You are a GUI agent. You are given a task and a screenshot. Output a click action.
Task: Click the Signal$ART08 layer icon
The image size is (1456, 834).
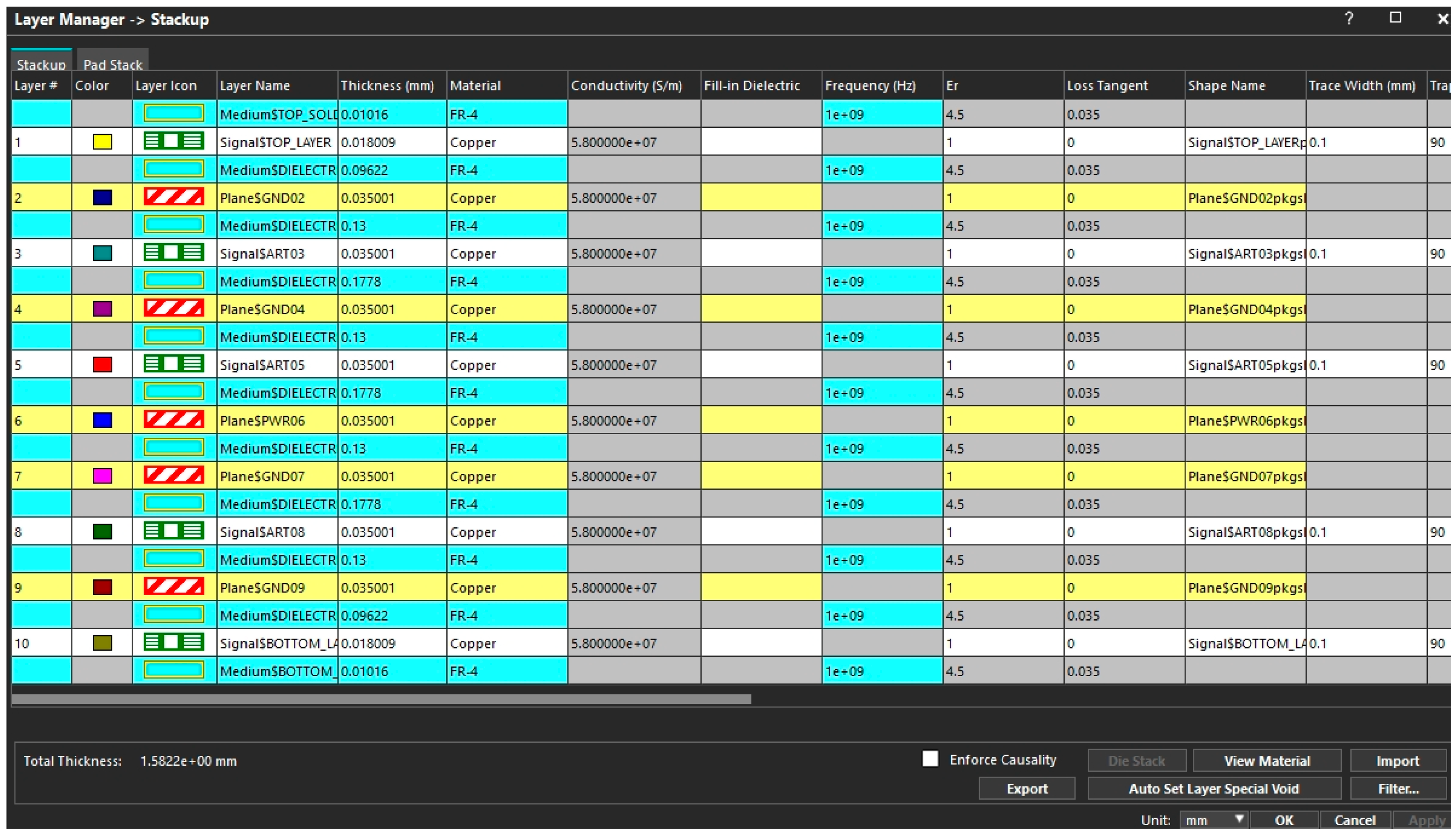(174, 531)
